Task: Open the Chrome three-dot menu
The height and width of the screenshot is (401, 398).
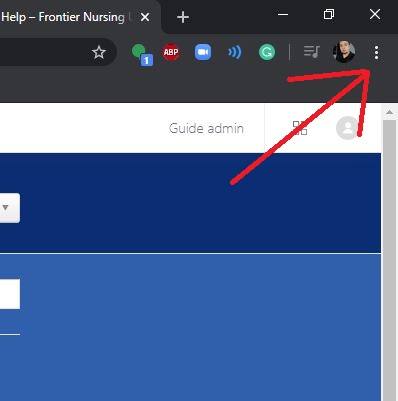Action: [x=376, y=53]
